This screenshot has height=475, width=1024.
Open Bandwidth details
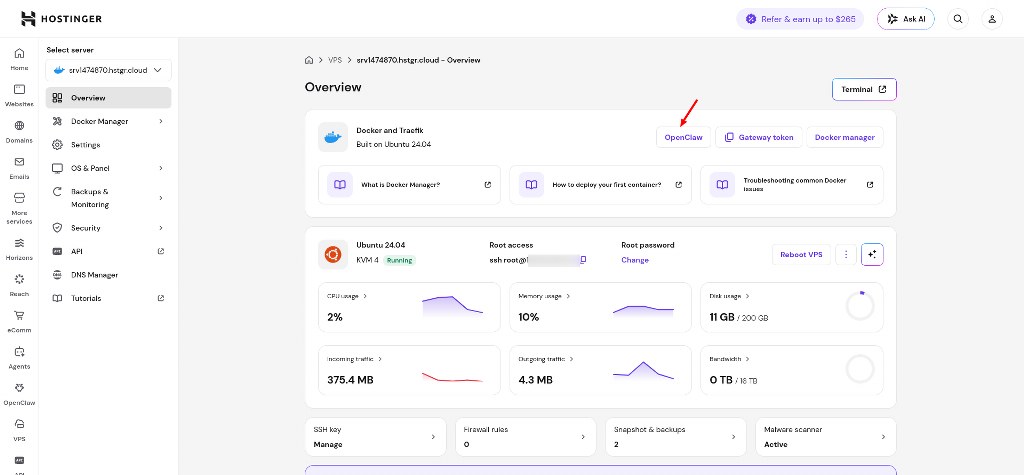pyautogui.click(x=729, y=359)
